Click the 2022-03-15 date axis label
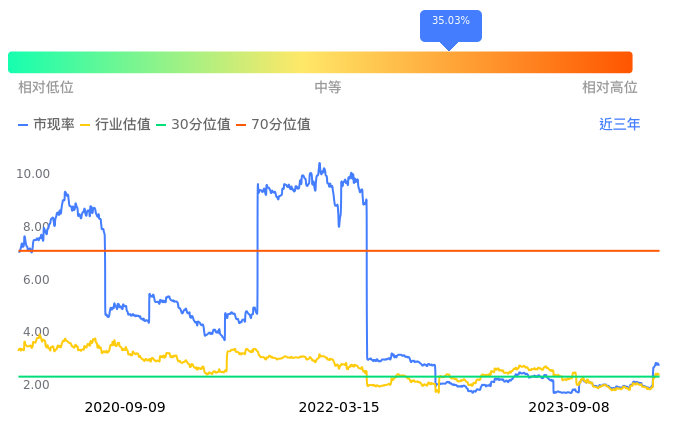The width and height of the screenshot is (686, 442). coord(339,408)
